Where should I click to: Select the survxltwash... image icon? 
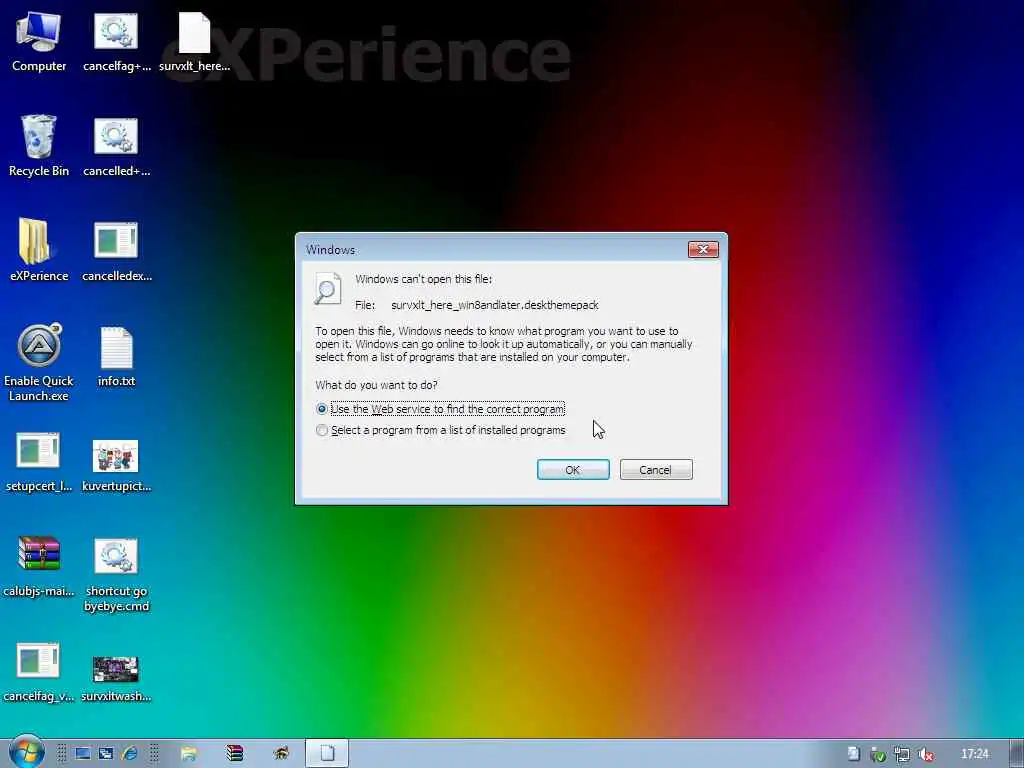pyautogui.click(x=116, y=678)
